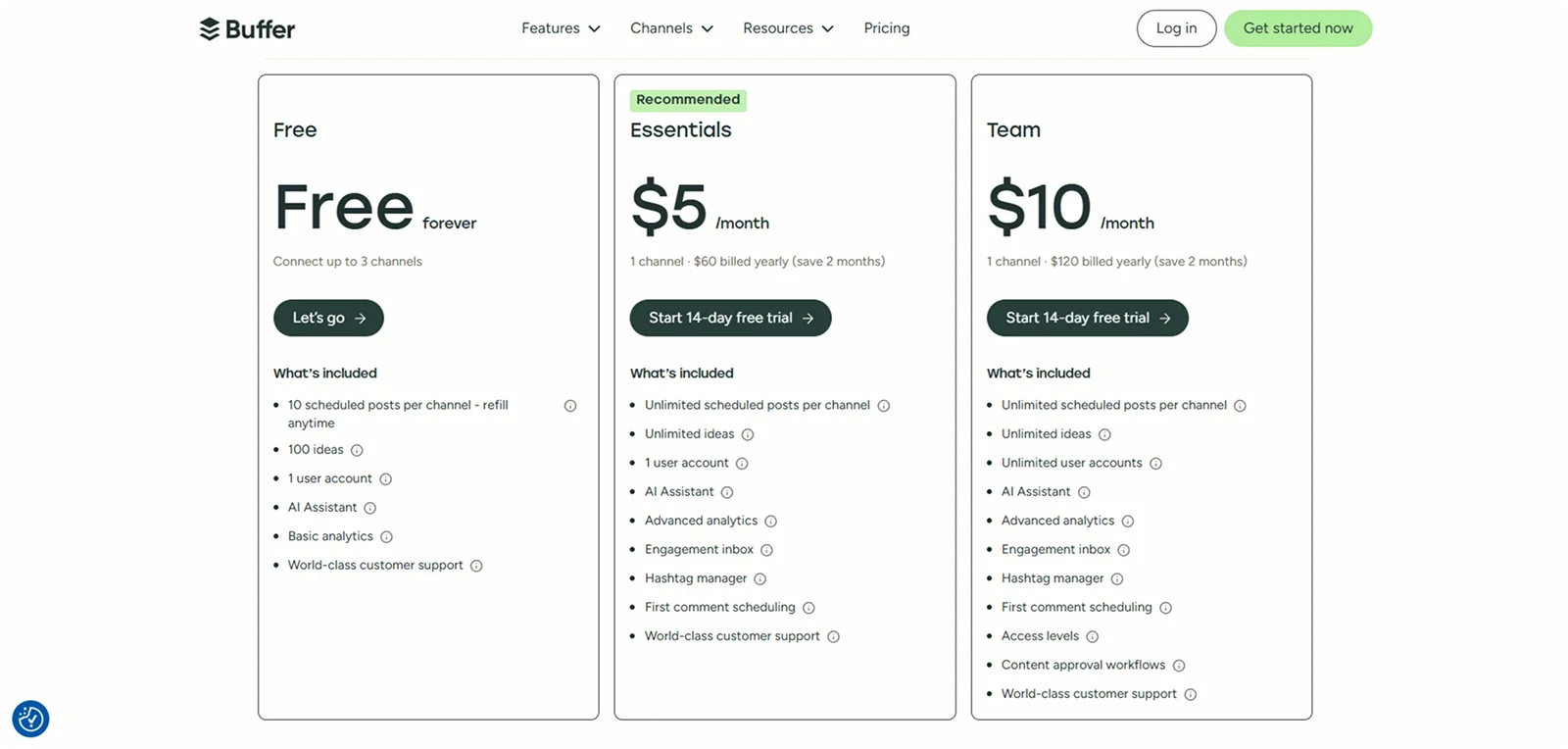Select Pricing in the navigation bar
This screenshot has height=749, width=1568.
(x=886, y=28)
